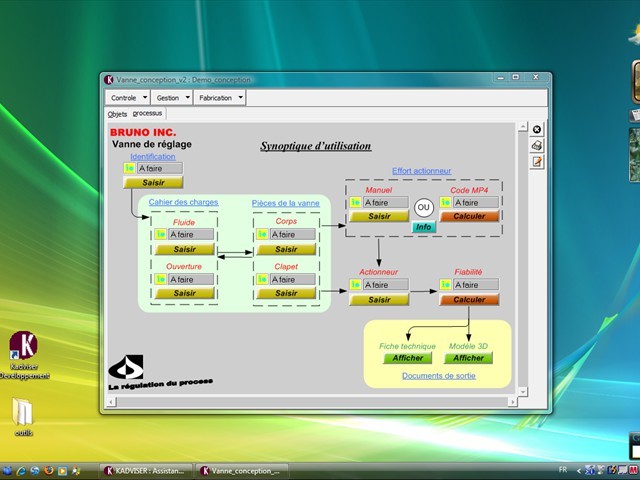Click the Identification 'A faire' field
The height and width of the screenshot is (480, 640).
click(x=160, y=168)
